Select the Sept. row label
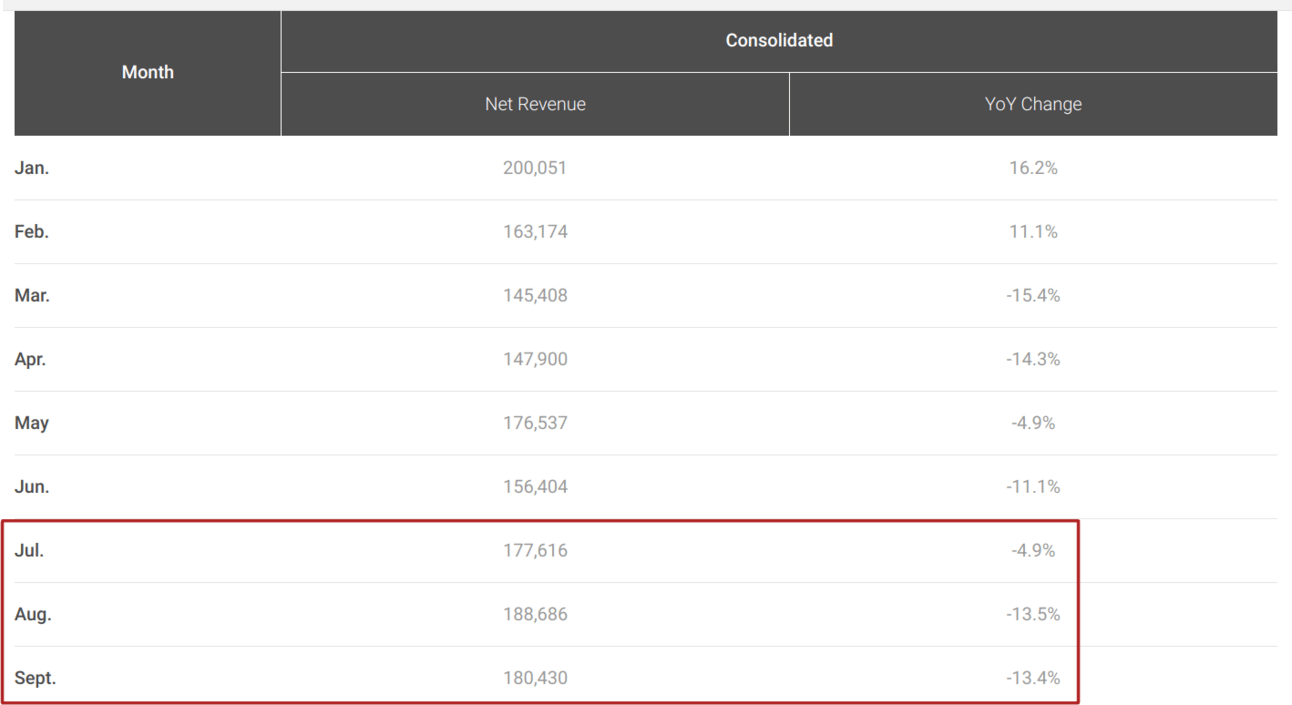 click(35, 678)
